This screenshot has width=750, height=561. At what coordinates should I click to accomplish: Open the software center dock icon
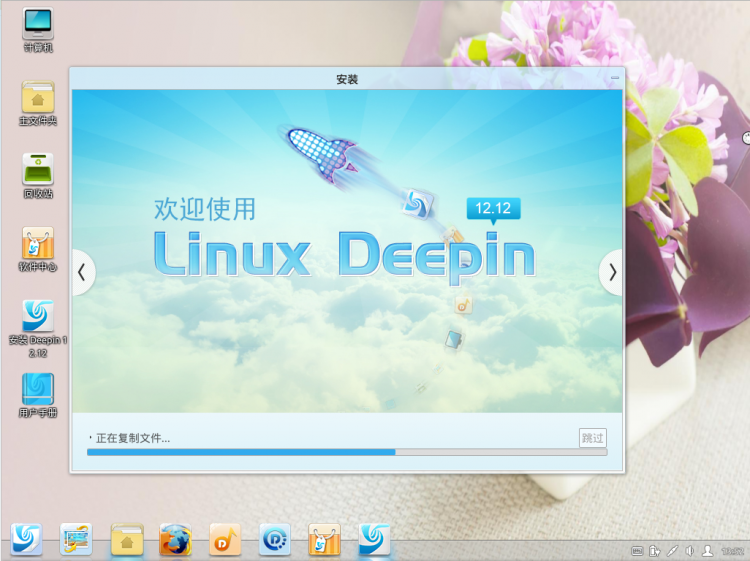(324, 539)
